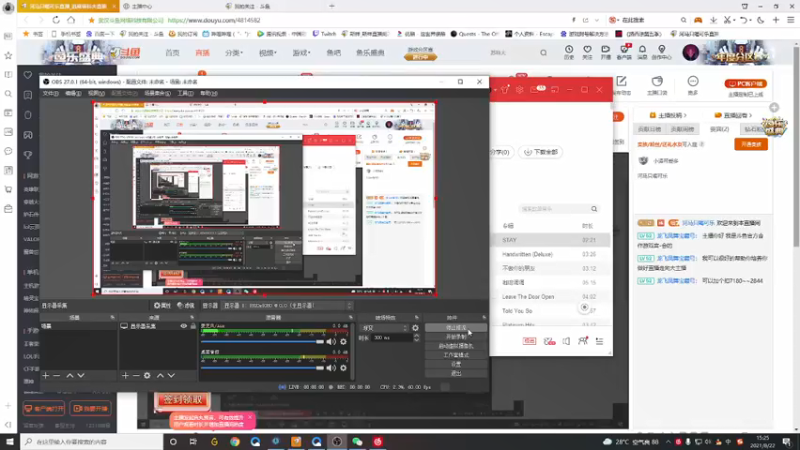Open OBS 视图 View menu
The height and width of the screenshot is (450, 800).
pyautogui.click(x=96, y=93)
